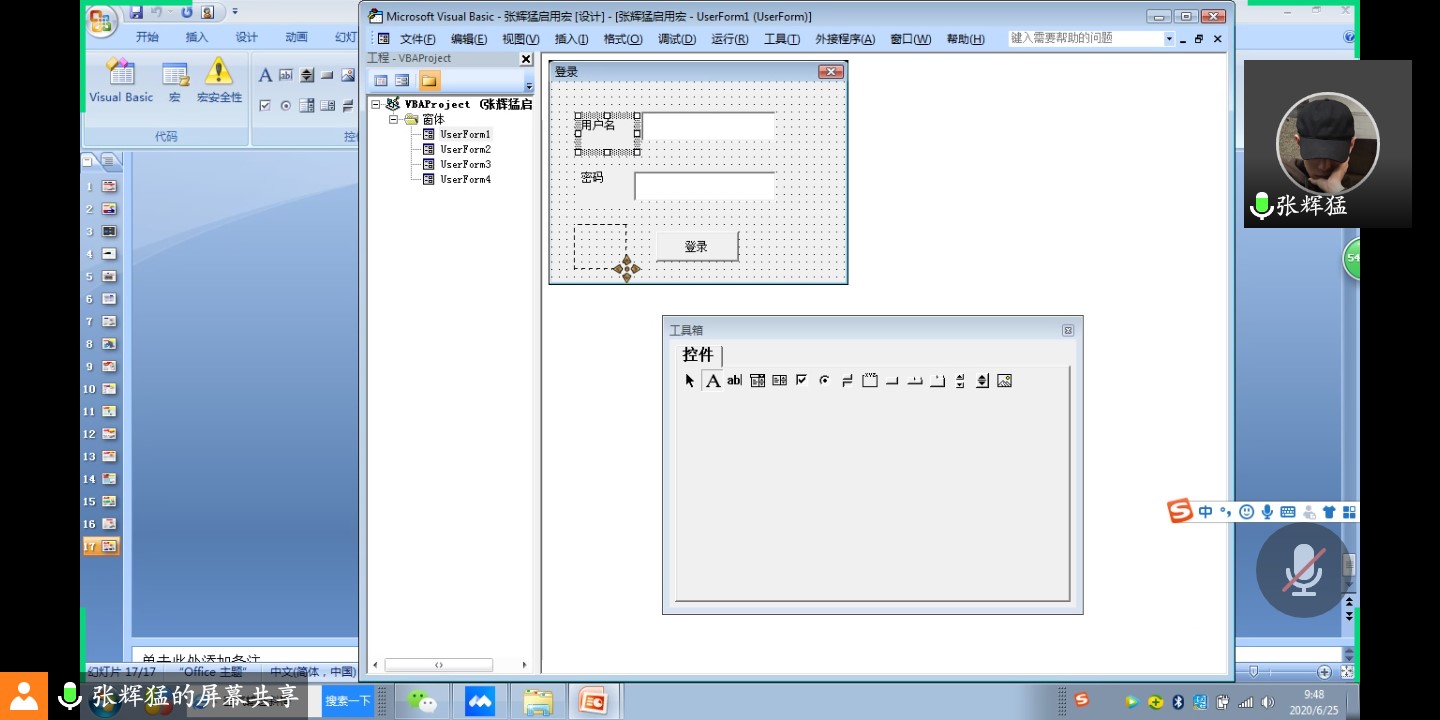Select UserForm2 in the project tree
1440x720 pixels.
(465, 149)
